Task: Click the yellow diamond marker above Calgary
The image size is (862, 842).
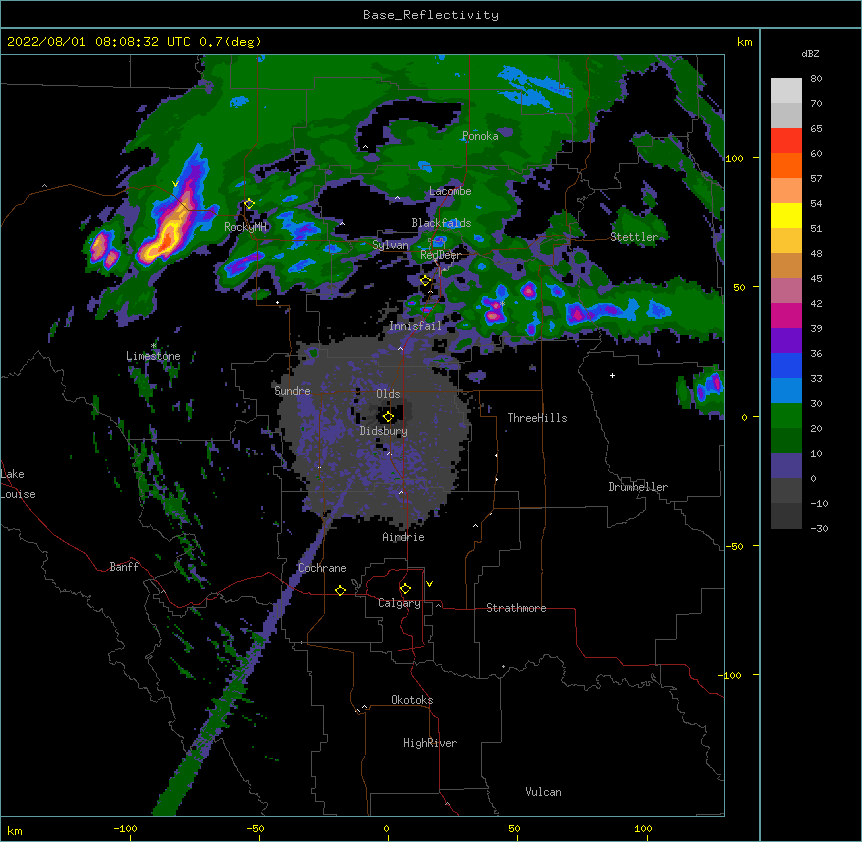Action: pos(405,589)
